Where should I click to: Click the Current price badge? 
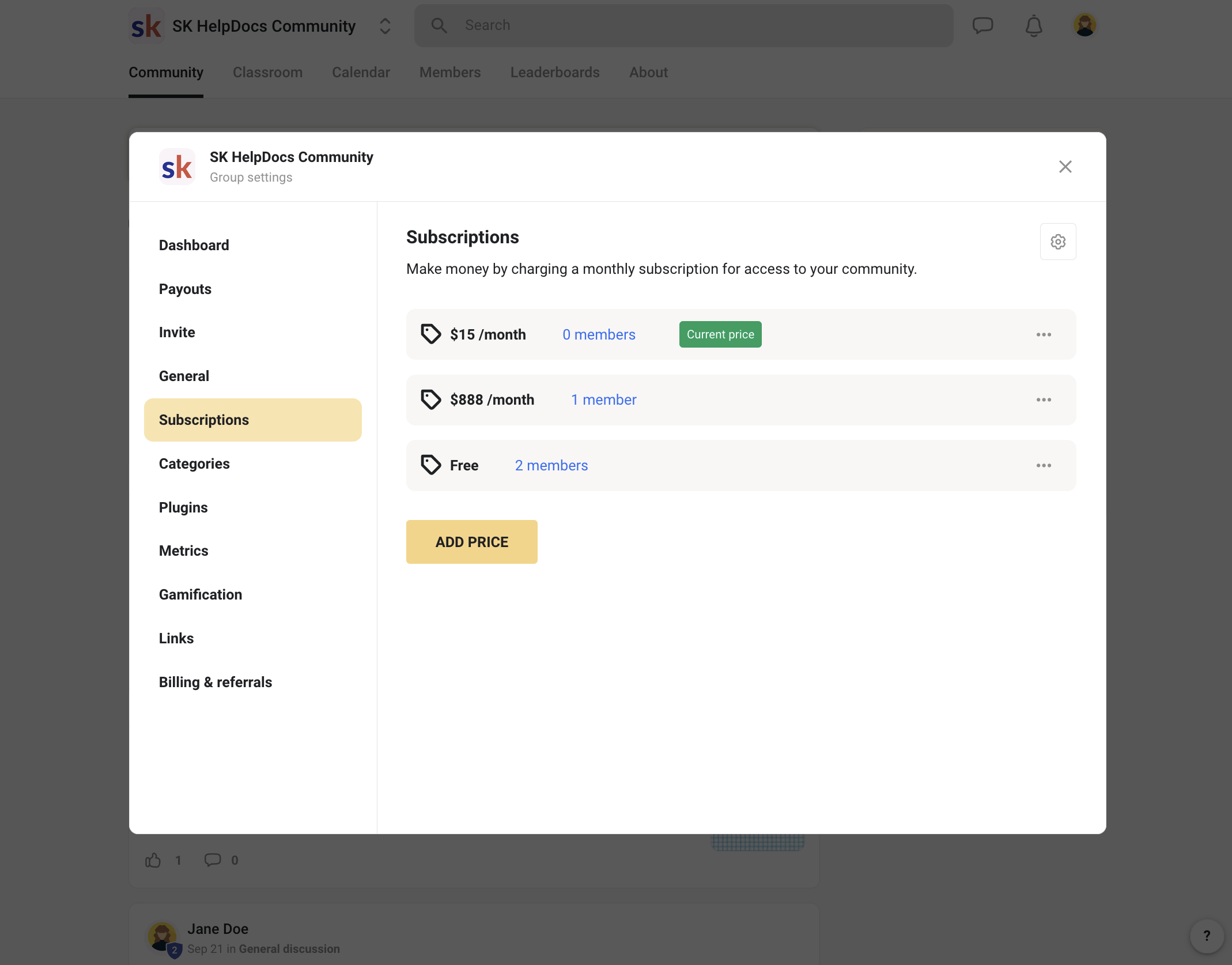pos(720,334)
